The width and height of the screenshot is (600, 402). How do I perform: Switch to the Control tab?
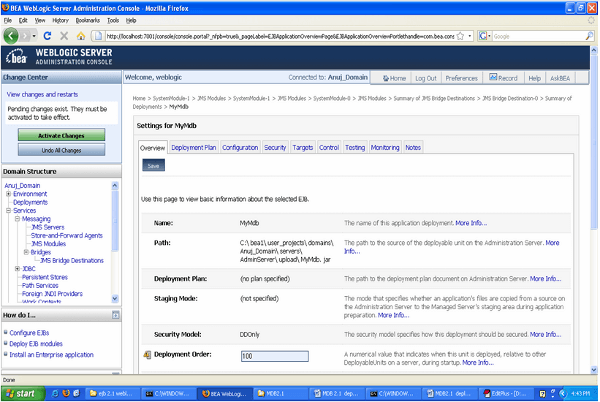pos(329,148)
